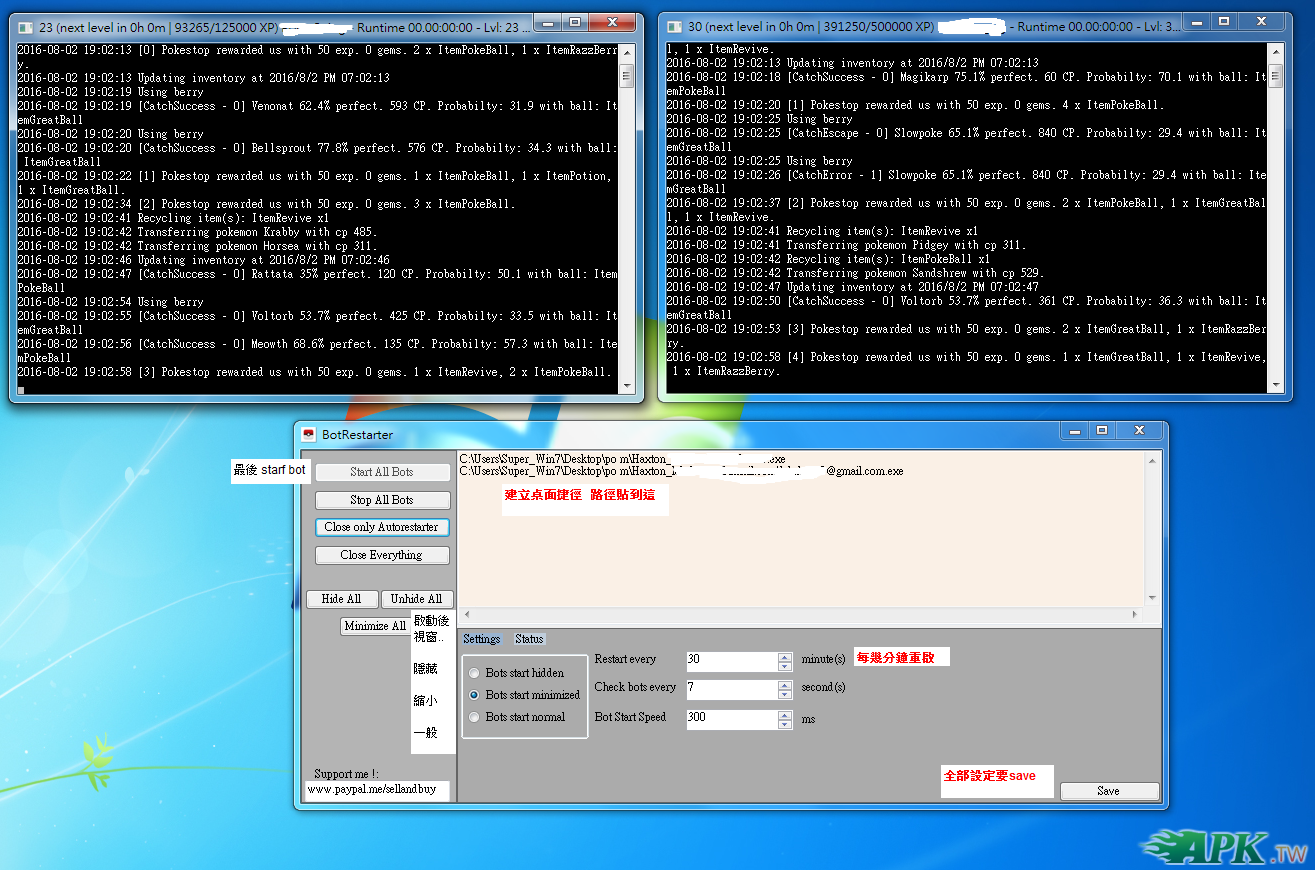This screenshot has height=870, width=1315.
Task: Minimize the left console window (Lvl 23)
Action: 547,21
